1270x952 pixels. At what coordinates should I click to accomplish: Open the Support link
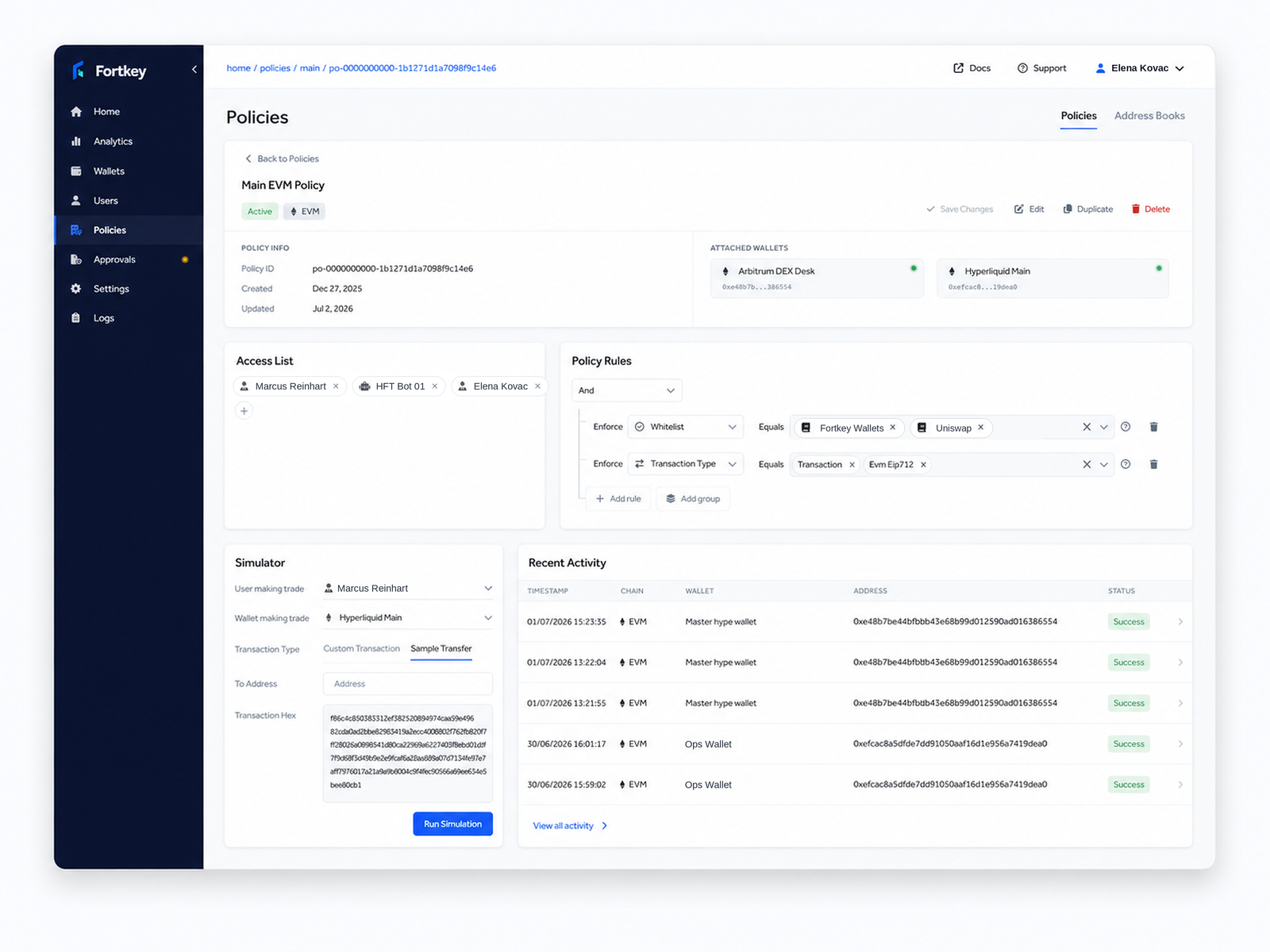point(1041,68)
